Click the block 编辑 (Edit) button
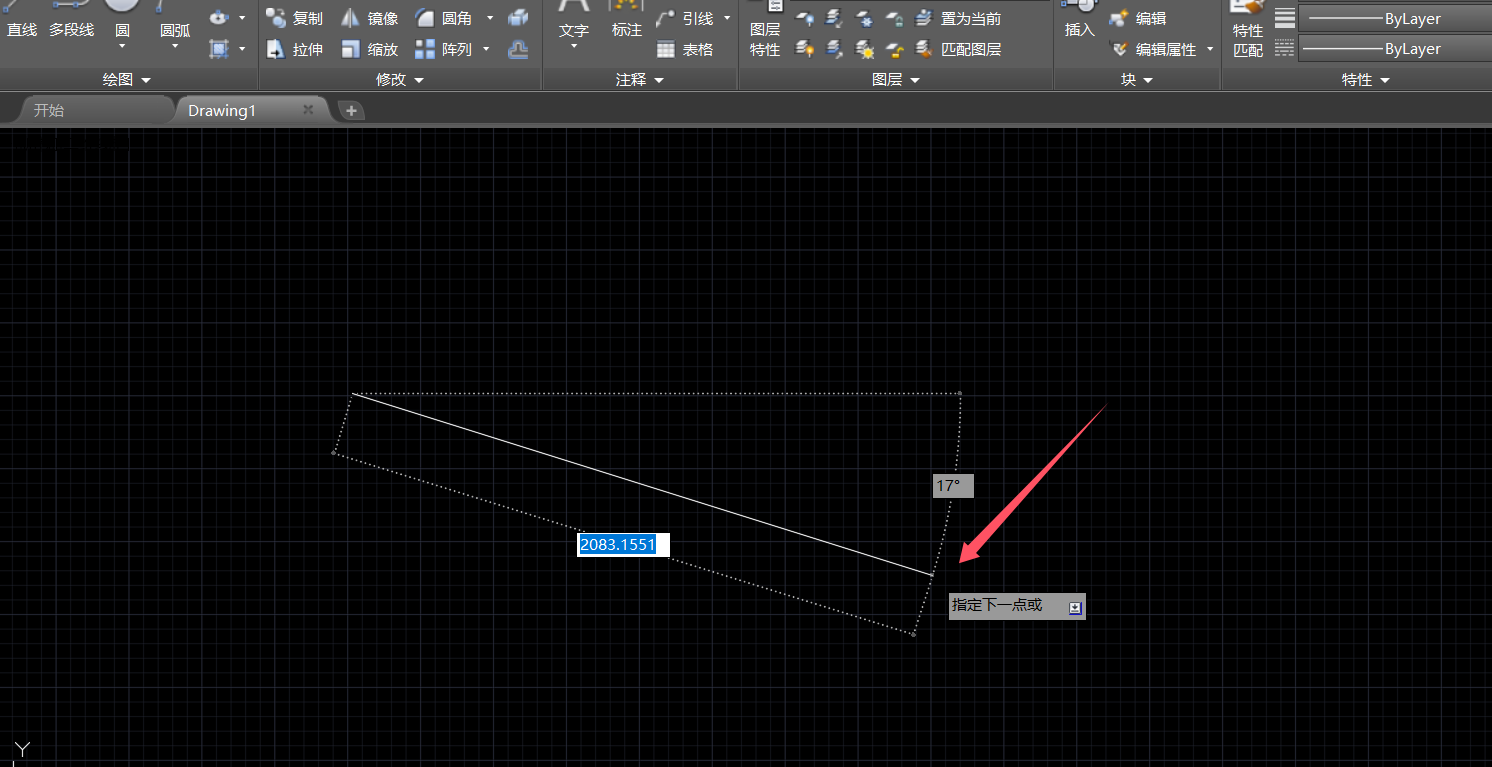 pos(1138,18)
